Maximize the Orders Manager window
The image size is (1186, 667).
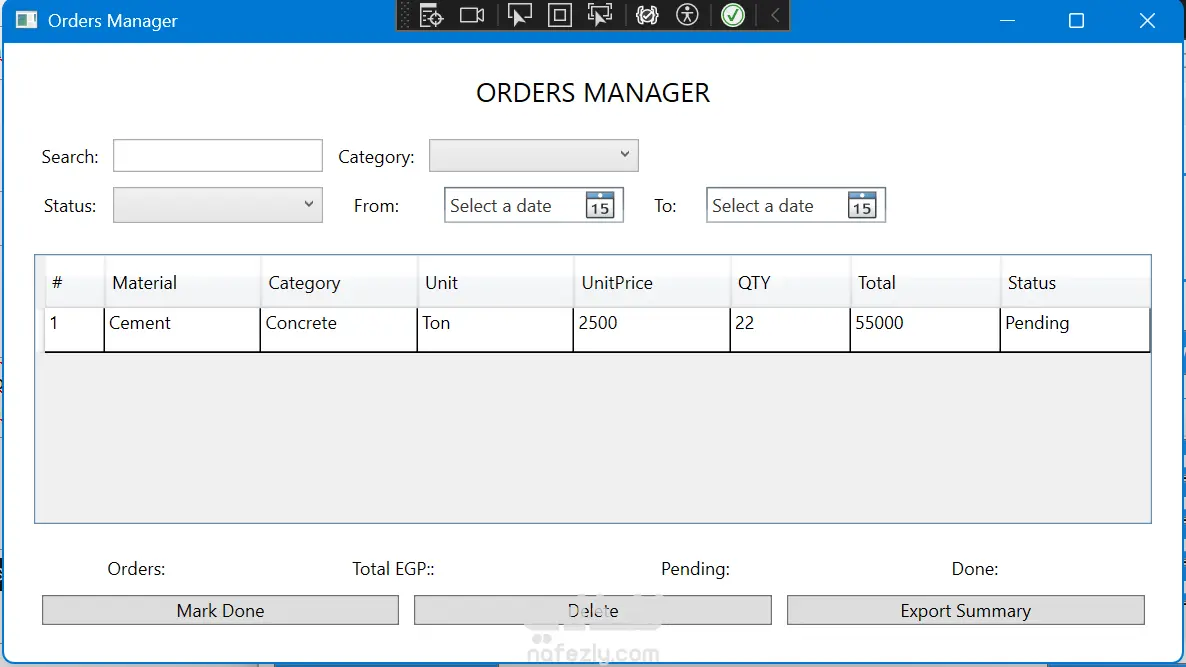[1076, 20]
